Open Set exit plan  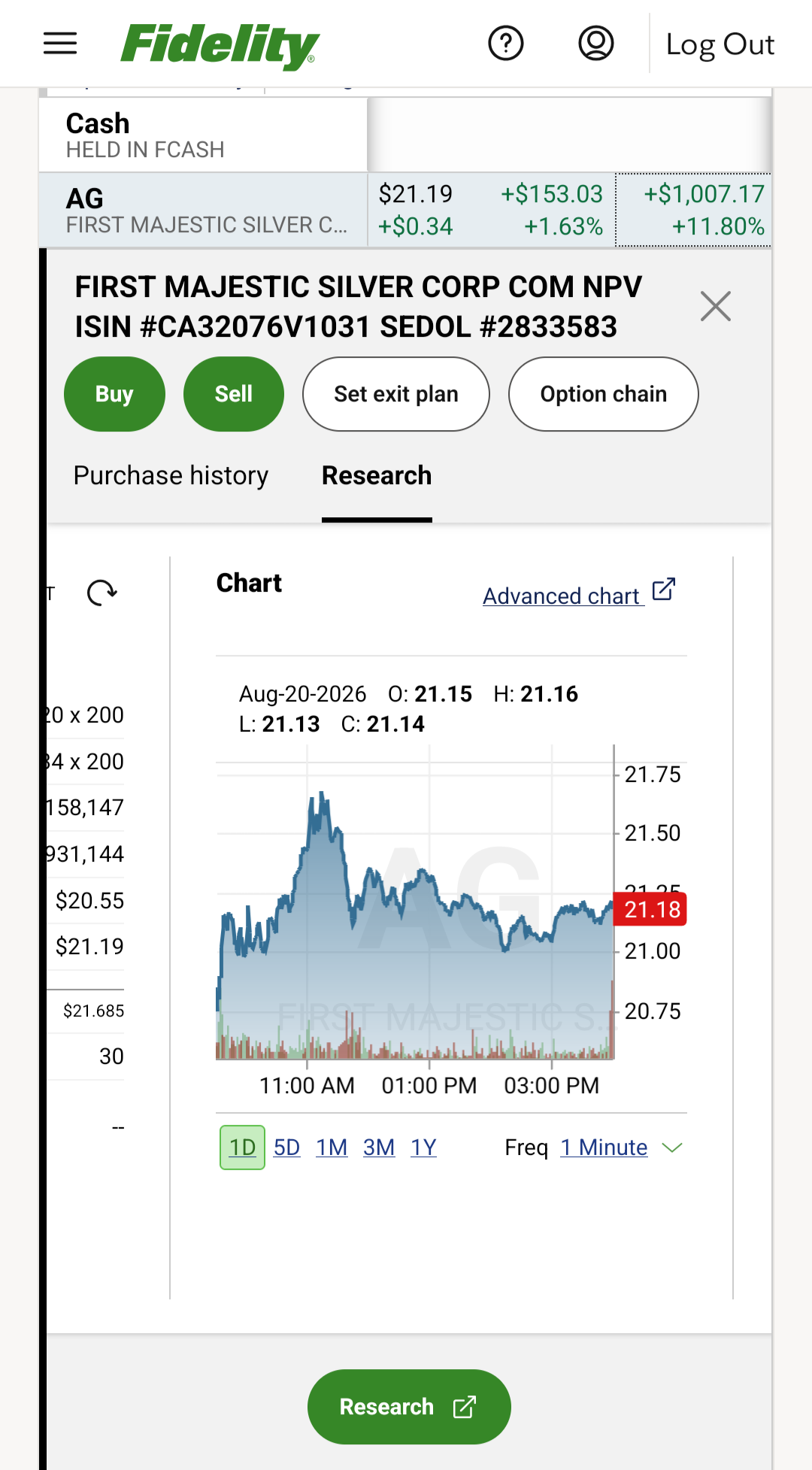[396, 394]
